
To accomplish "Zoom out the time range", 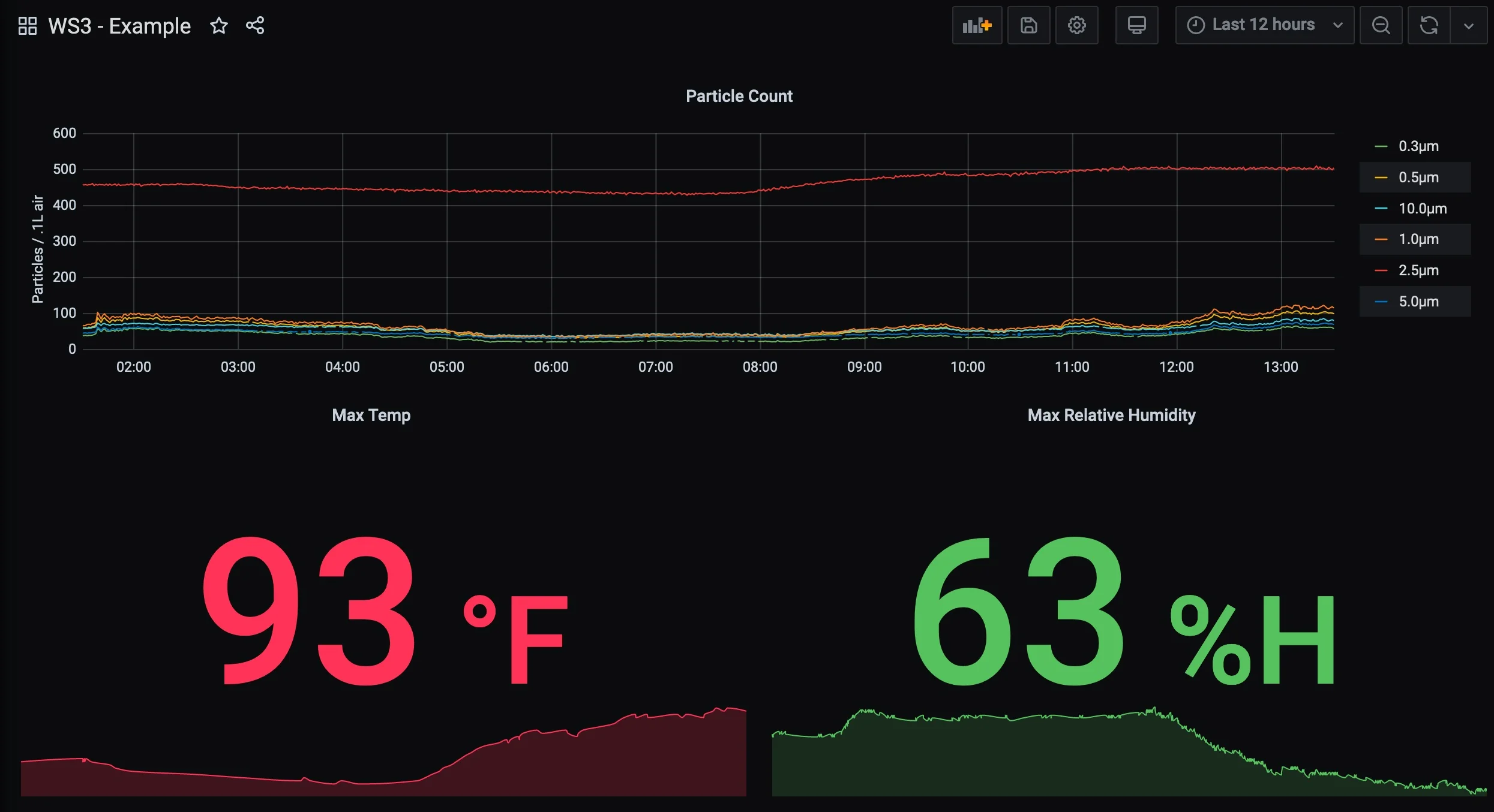I will pyautogui.click(x=1381, y=25).
